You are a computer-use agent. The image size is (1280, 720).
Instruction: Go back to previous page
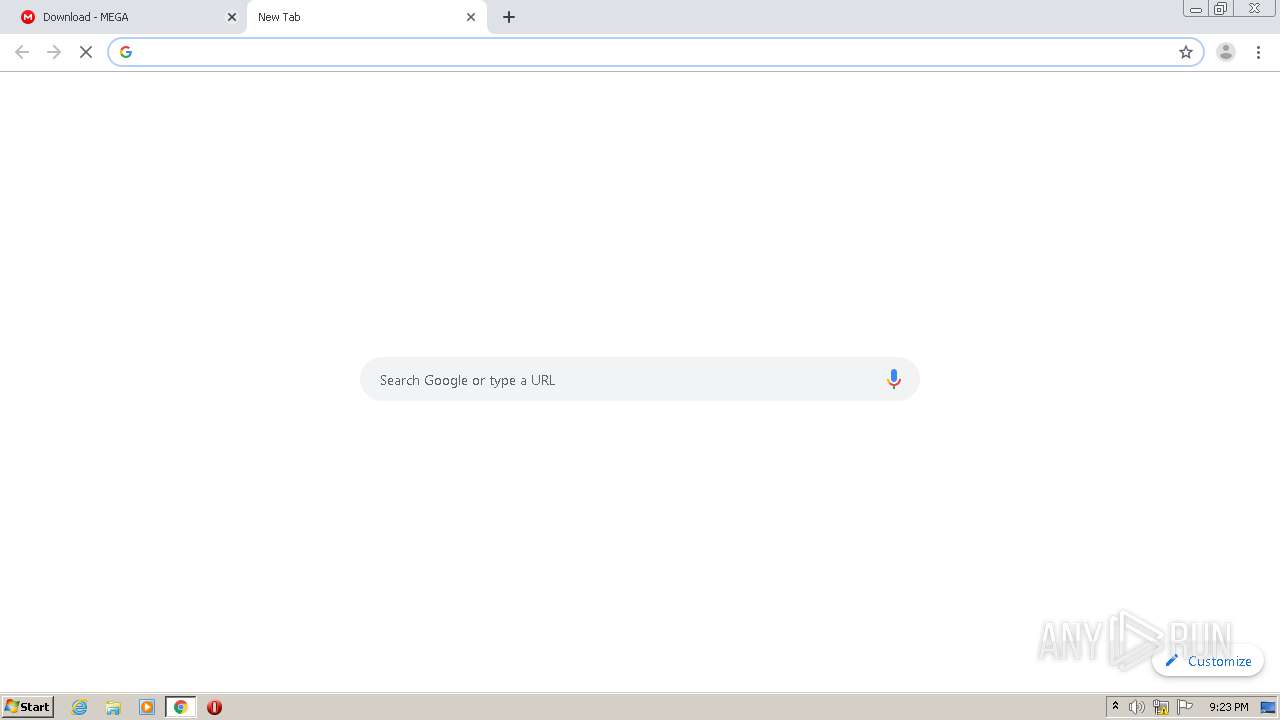22,52
